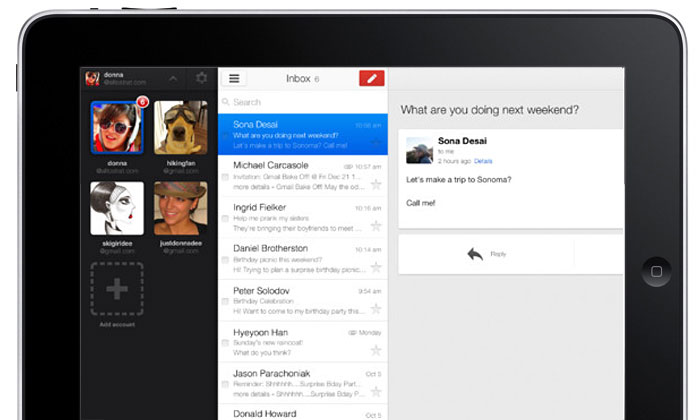Click the Add account button
The width and height of the screenshot is (700, 420).
(x=117, y=289)
